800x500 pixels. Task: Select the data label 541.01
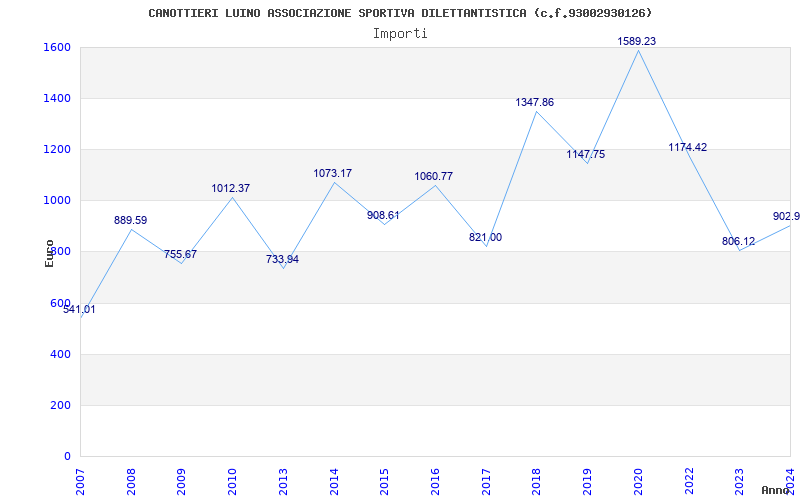79,309
